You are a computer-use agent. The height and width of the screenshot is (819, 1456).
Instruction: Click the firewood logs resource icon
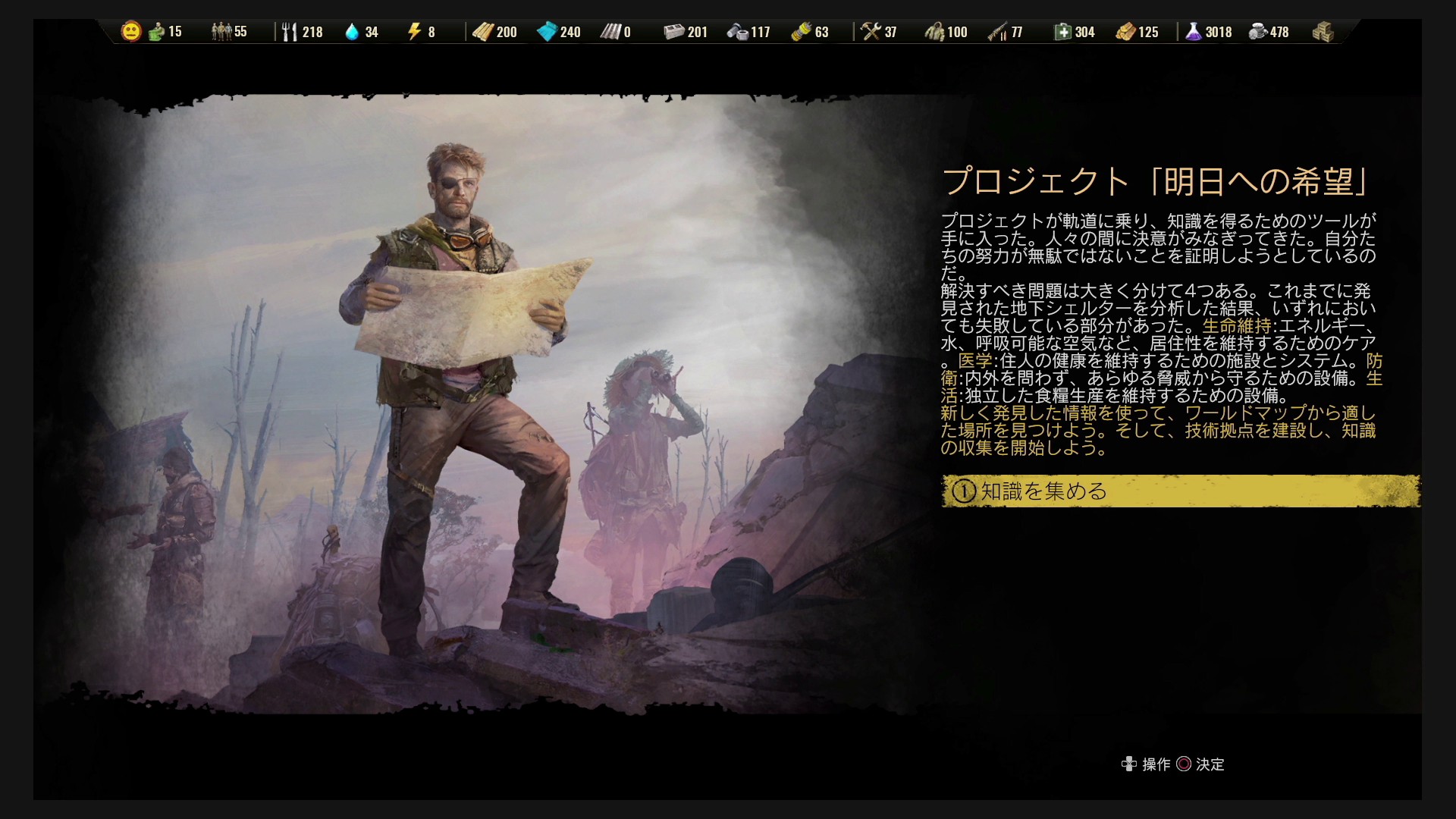pyautogui.click(x=1125, y=32)
